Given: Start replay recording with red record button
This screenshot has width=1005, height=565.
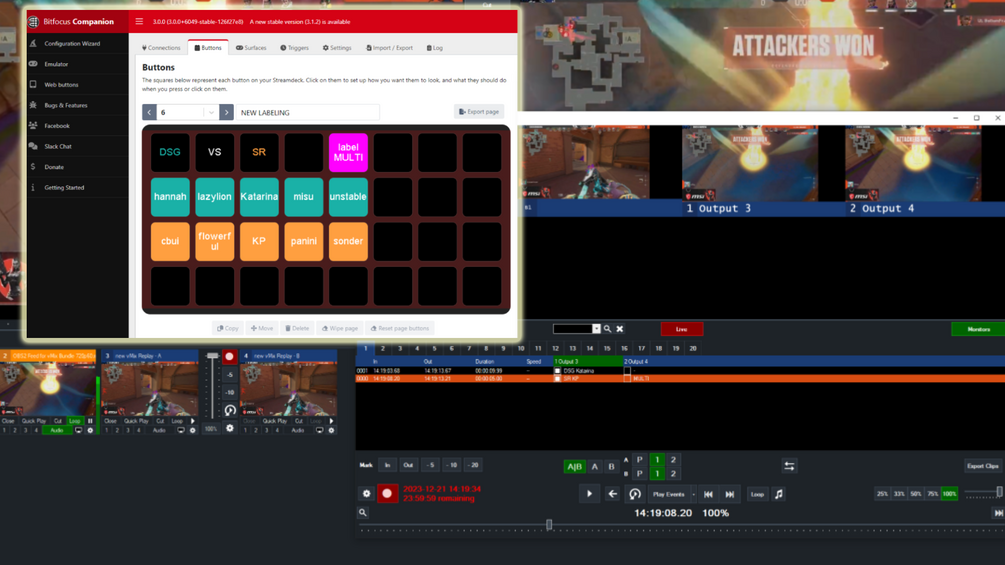Looking at the screenshot, I should click(387, 494).
